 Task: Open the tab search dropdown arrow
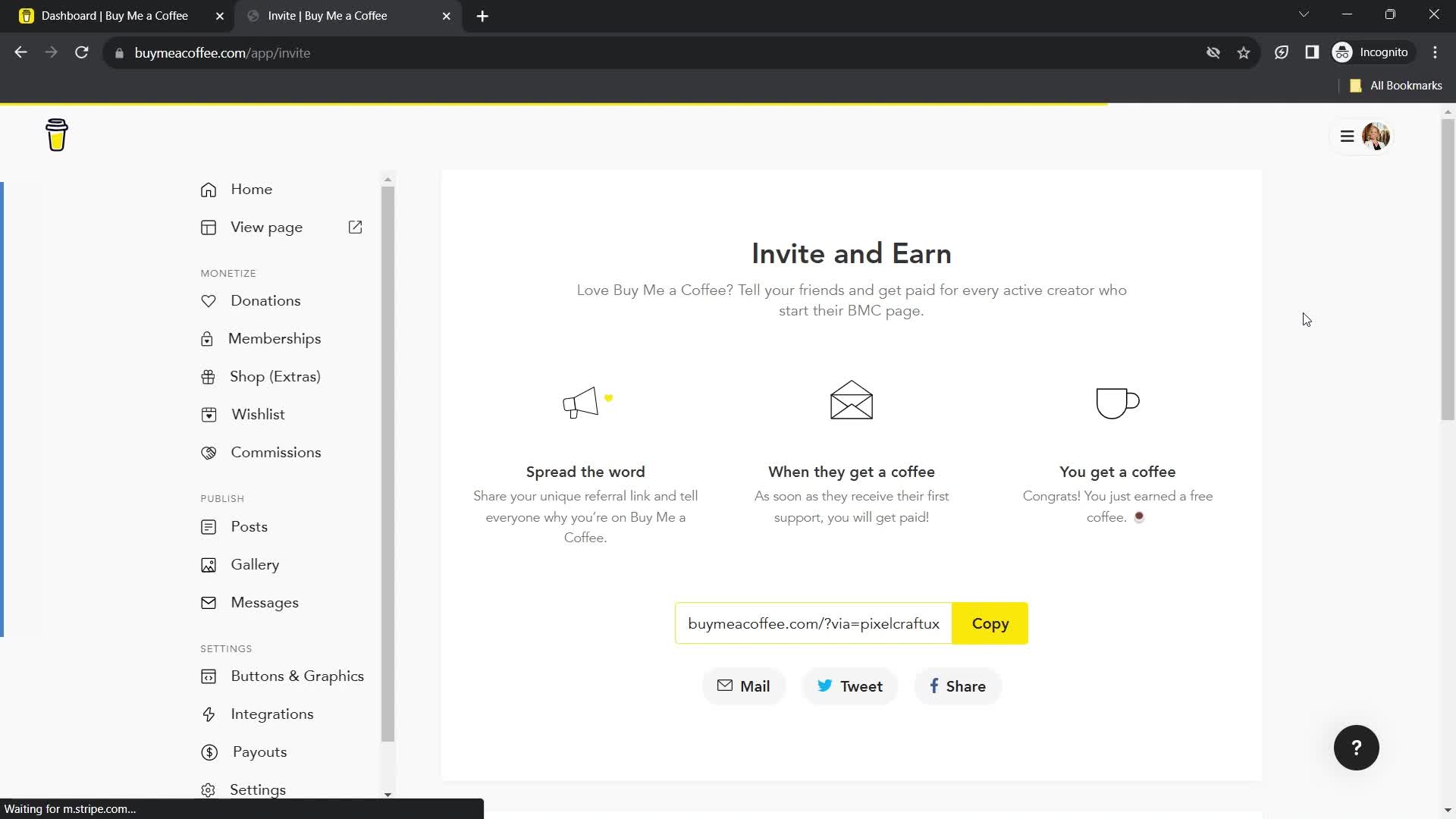[x=1304, y=14]
